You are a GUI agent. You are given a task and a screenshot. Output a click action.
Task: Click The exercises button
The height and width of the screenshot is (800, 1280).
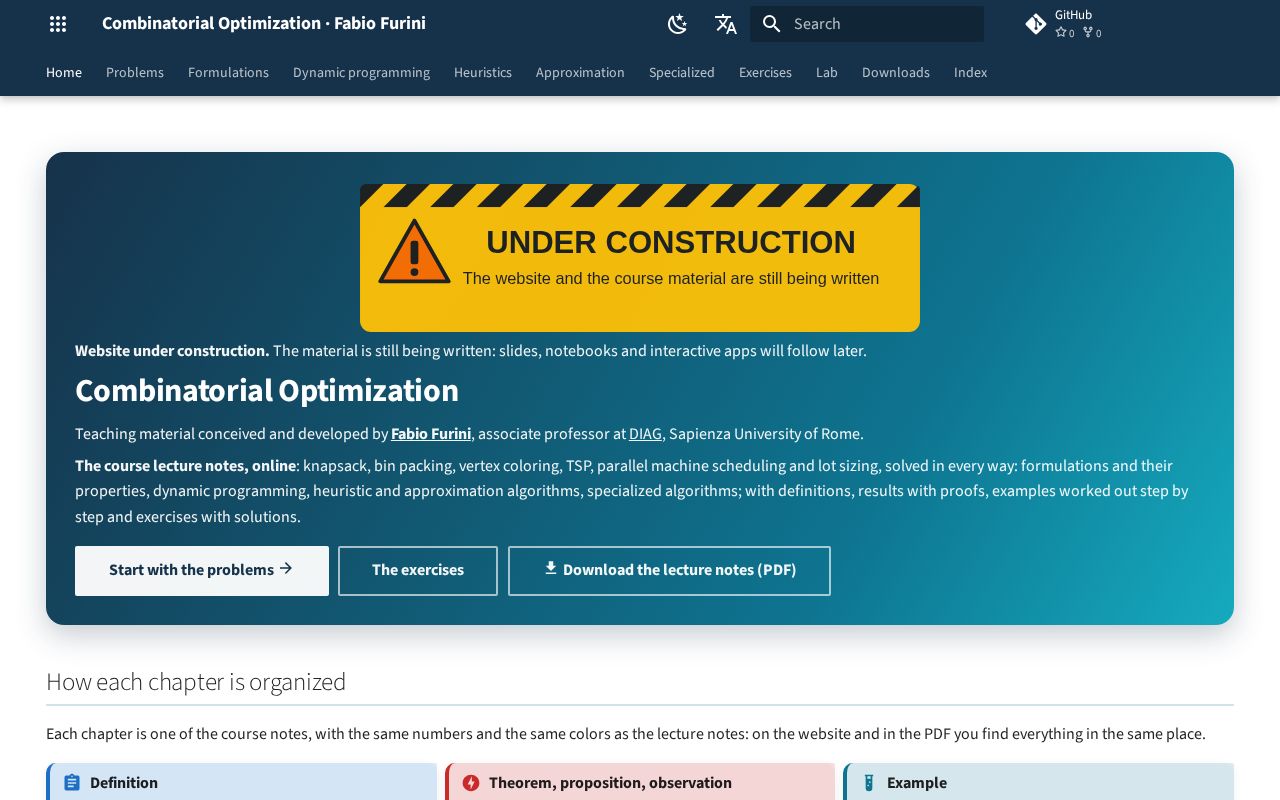point(418,571)
